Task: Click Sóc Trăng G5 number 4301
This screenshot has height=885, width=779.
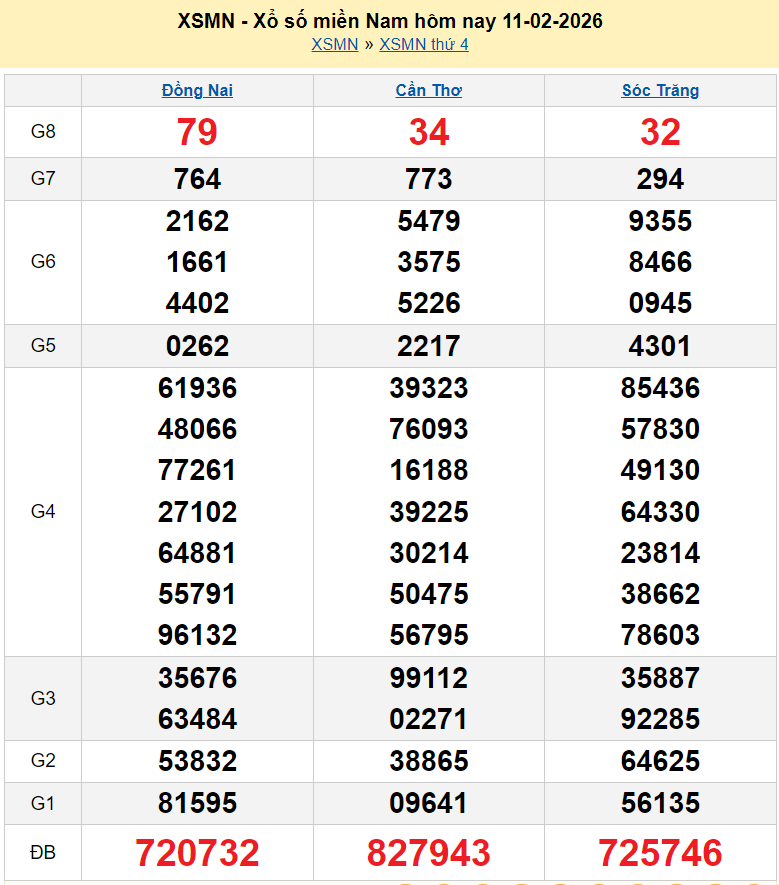Action: pyautogui.click(x=660, y=346)
